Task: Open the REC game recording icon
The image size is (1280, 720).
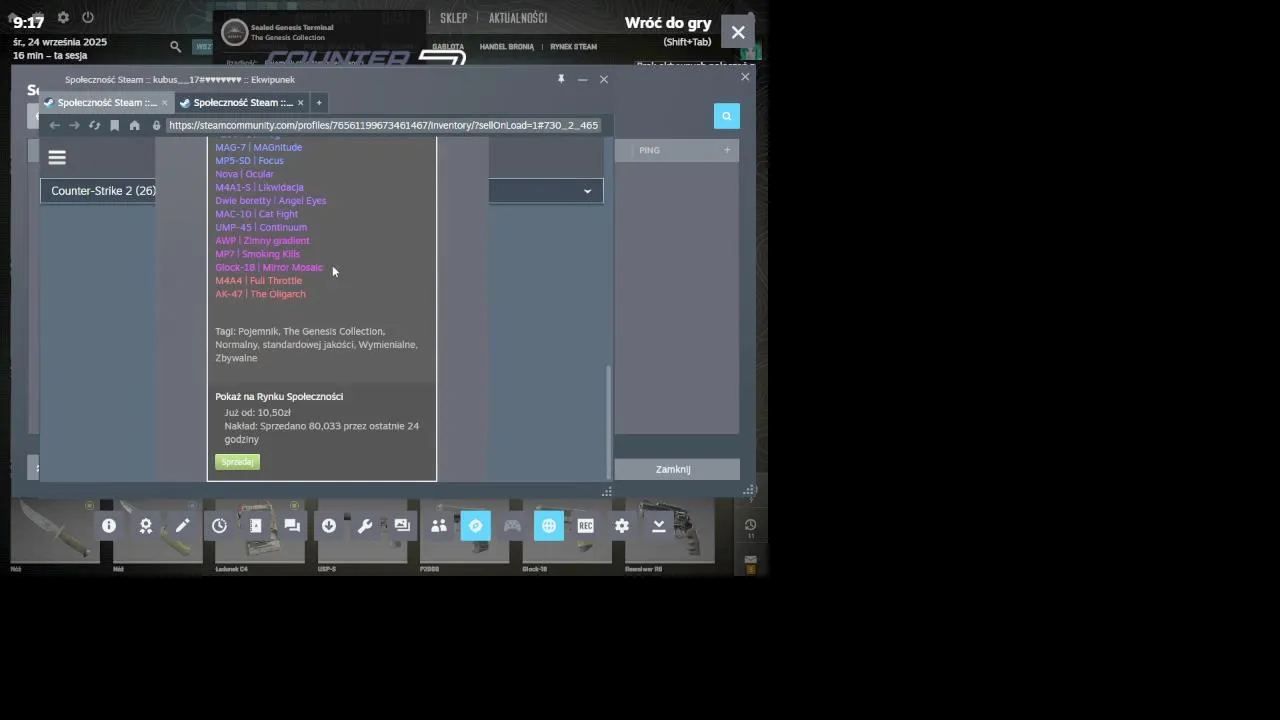Action: click(585, 526)
